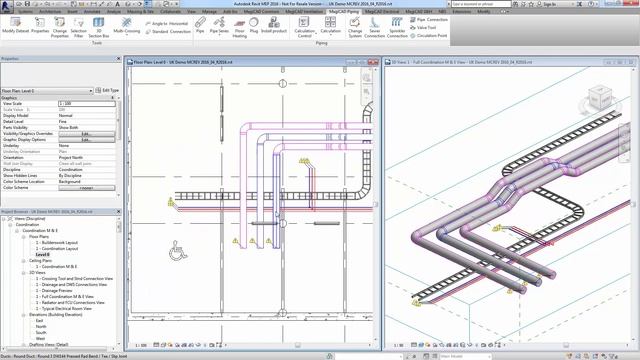
Task: Click the Edit Type button
Action: (x=107, y=90)
